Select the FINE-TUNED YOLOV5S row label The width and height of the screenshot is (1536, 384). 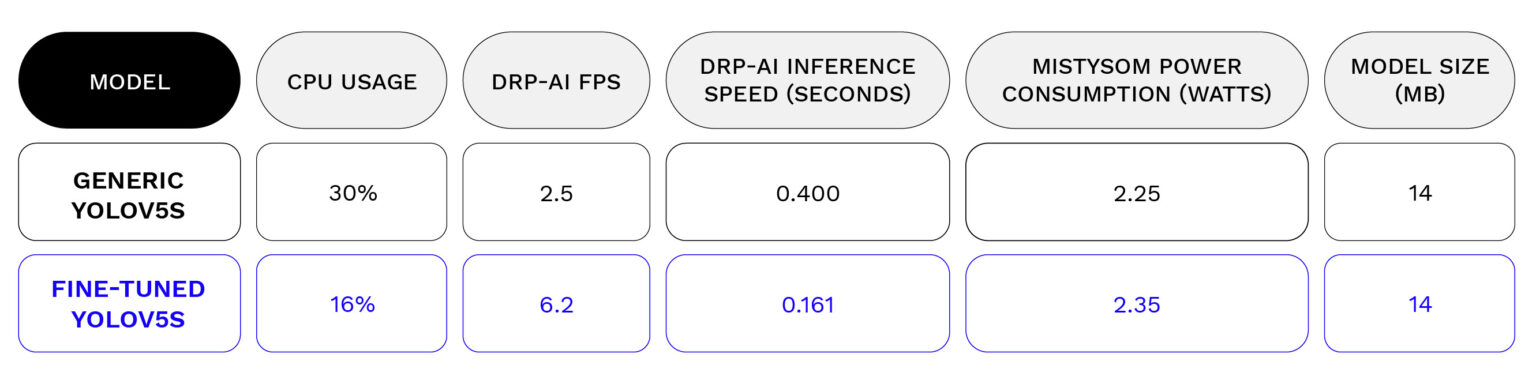(129, 304)
